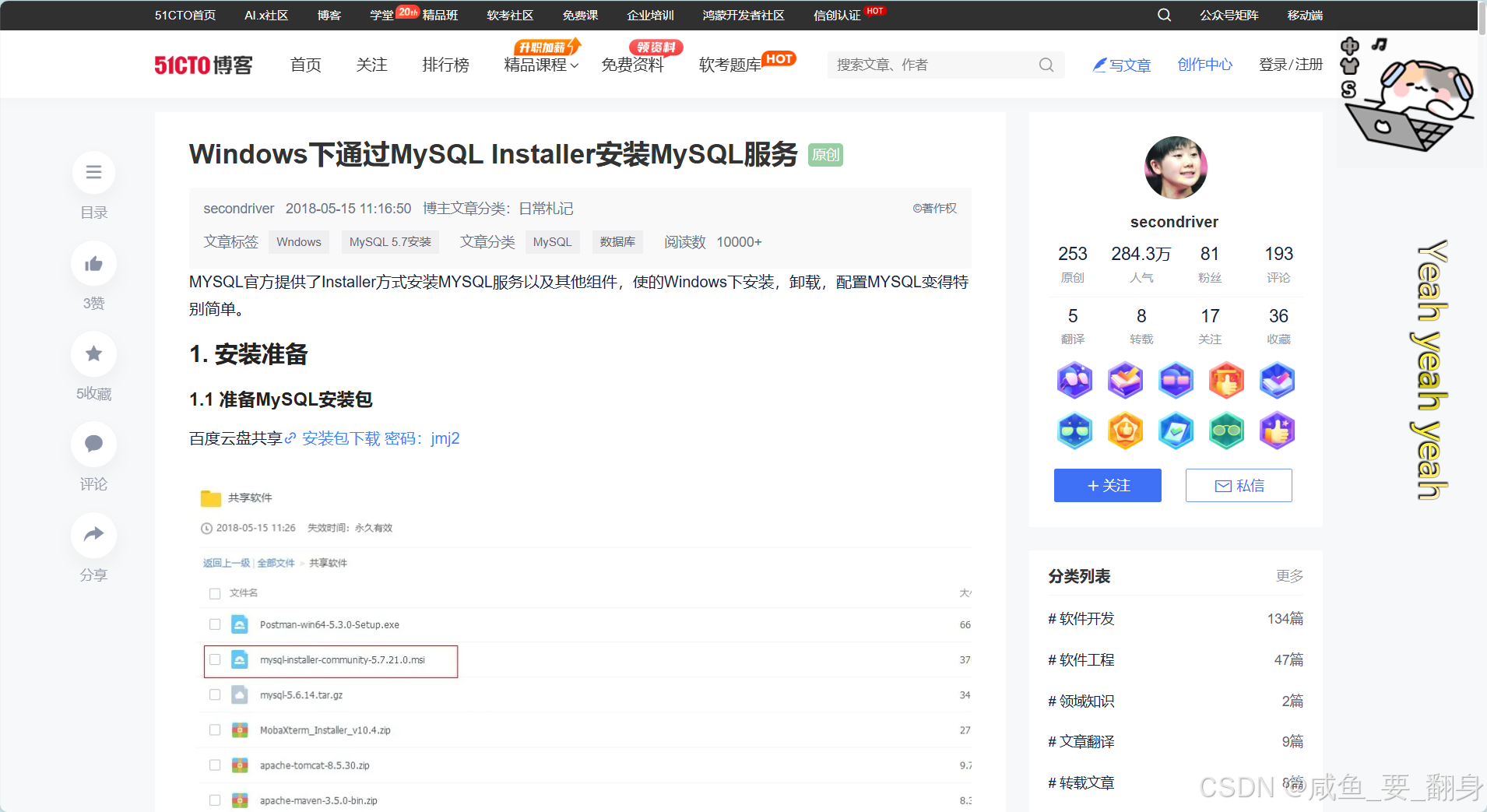This screenshot has height=812, width=1487.
Task: Click the 数据库 category tag
Action: click(617, 242)
